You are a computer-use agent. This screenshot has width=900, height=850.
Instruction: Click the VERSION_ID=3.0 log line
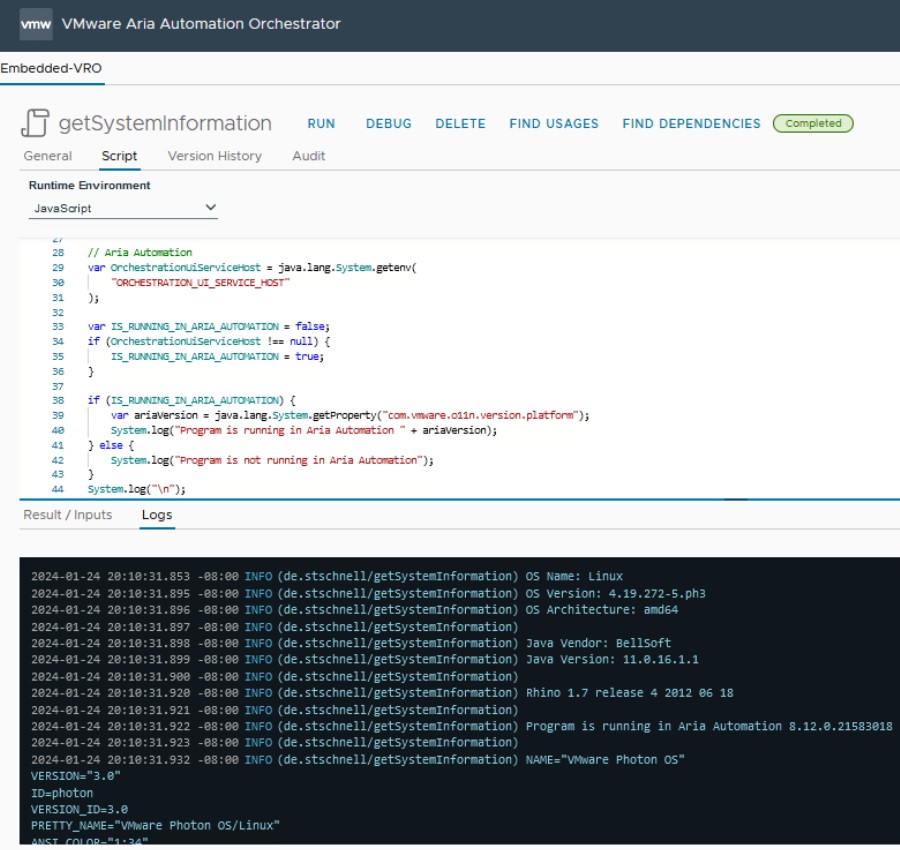coord(79,809)
